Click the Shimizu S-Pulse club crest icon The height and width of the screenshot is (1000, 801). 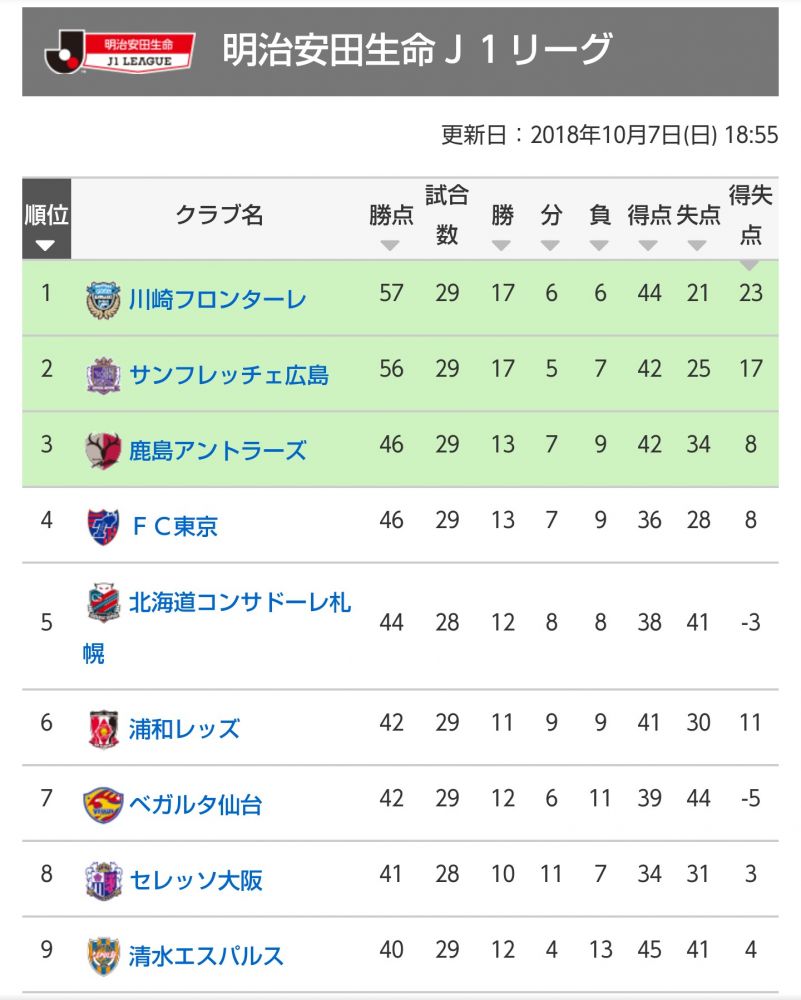[x=103, y=955]
